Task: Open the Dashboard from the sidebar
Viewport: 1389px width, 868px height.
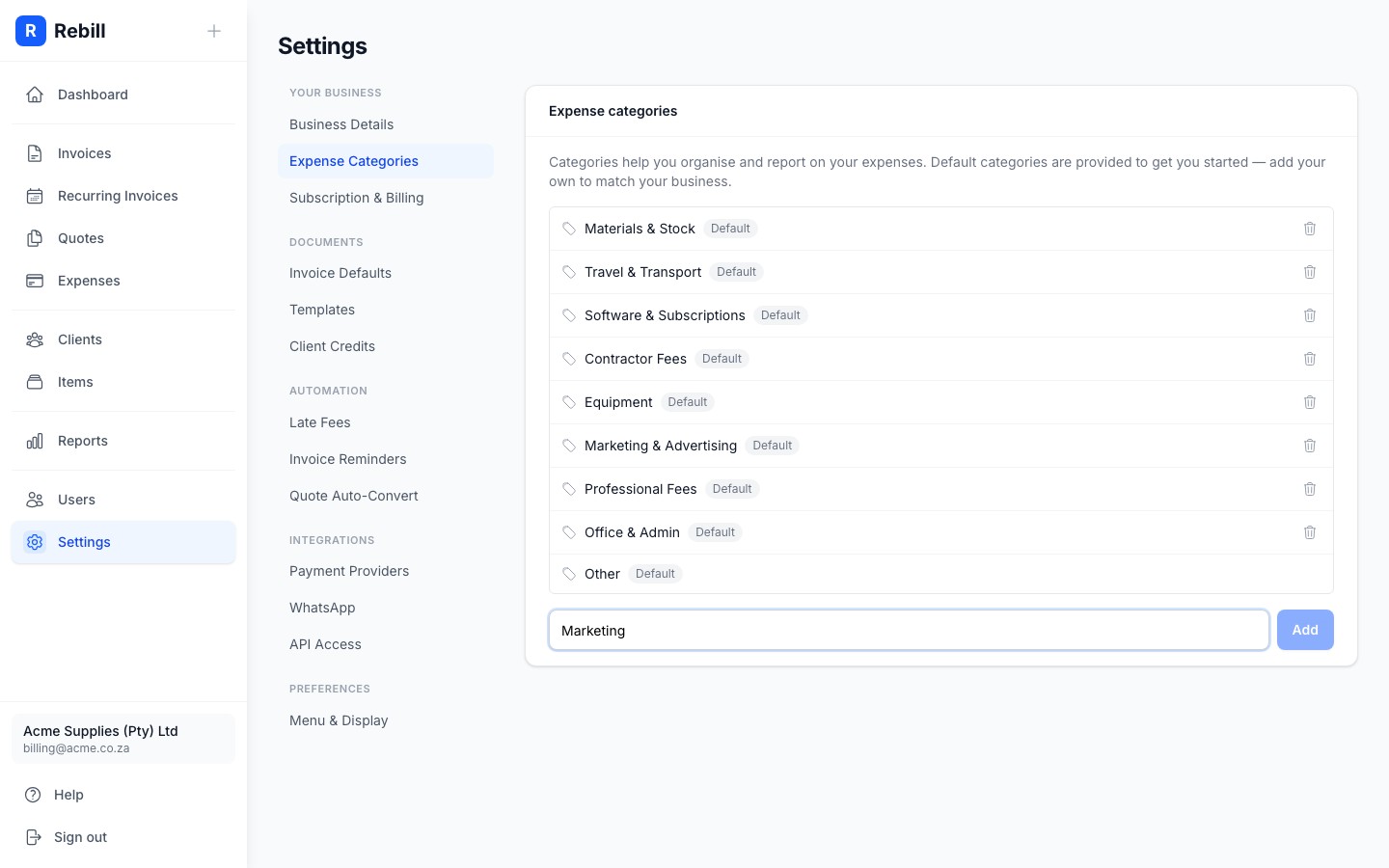Action: 35,95
